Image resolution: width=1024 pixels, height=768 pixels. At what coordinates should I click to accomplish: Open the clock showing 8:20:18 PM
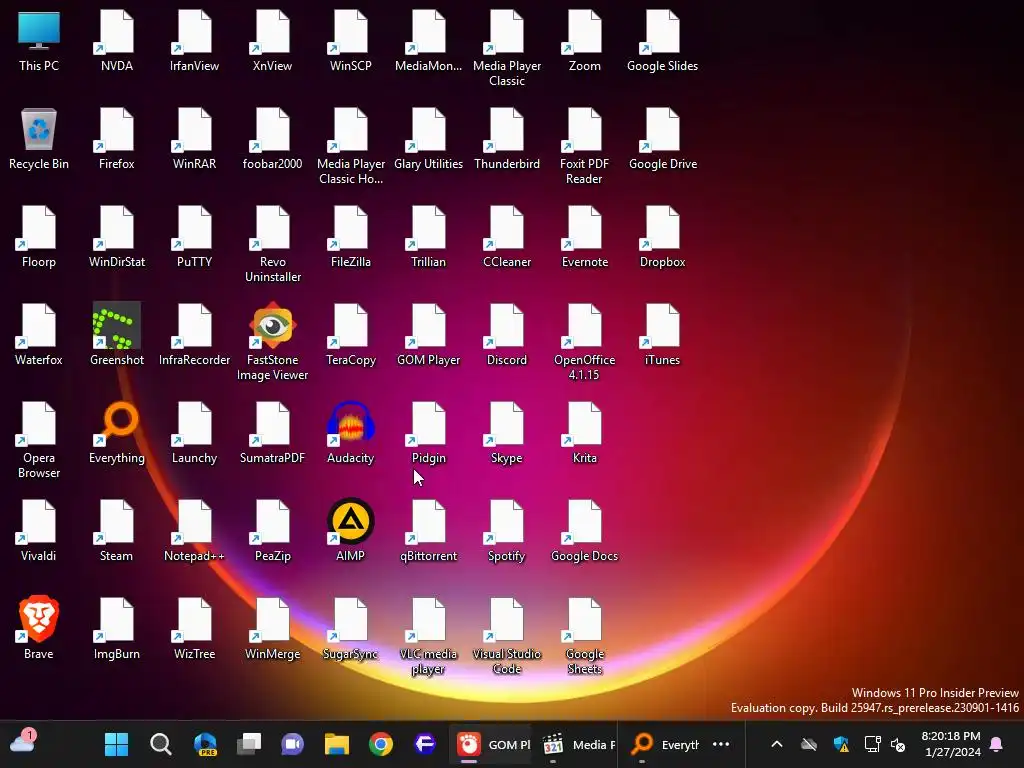click(x=952, y=744)
